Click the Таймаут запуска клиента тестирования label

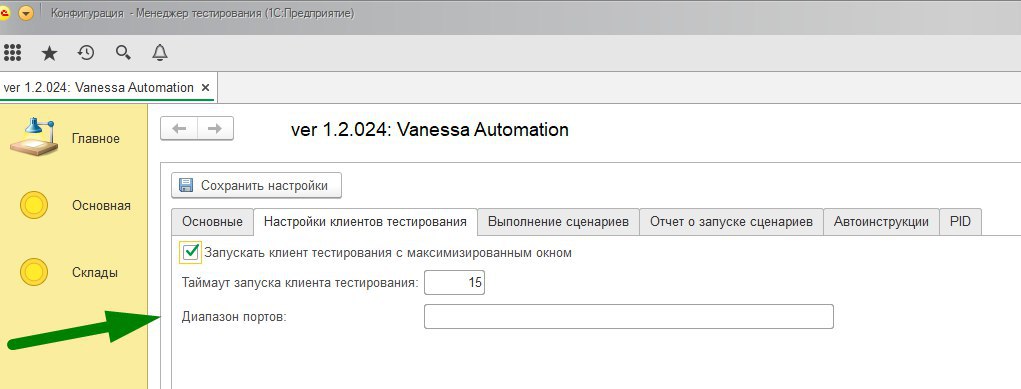point(300,283)
